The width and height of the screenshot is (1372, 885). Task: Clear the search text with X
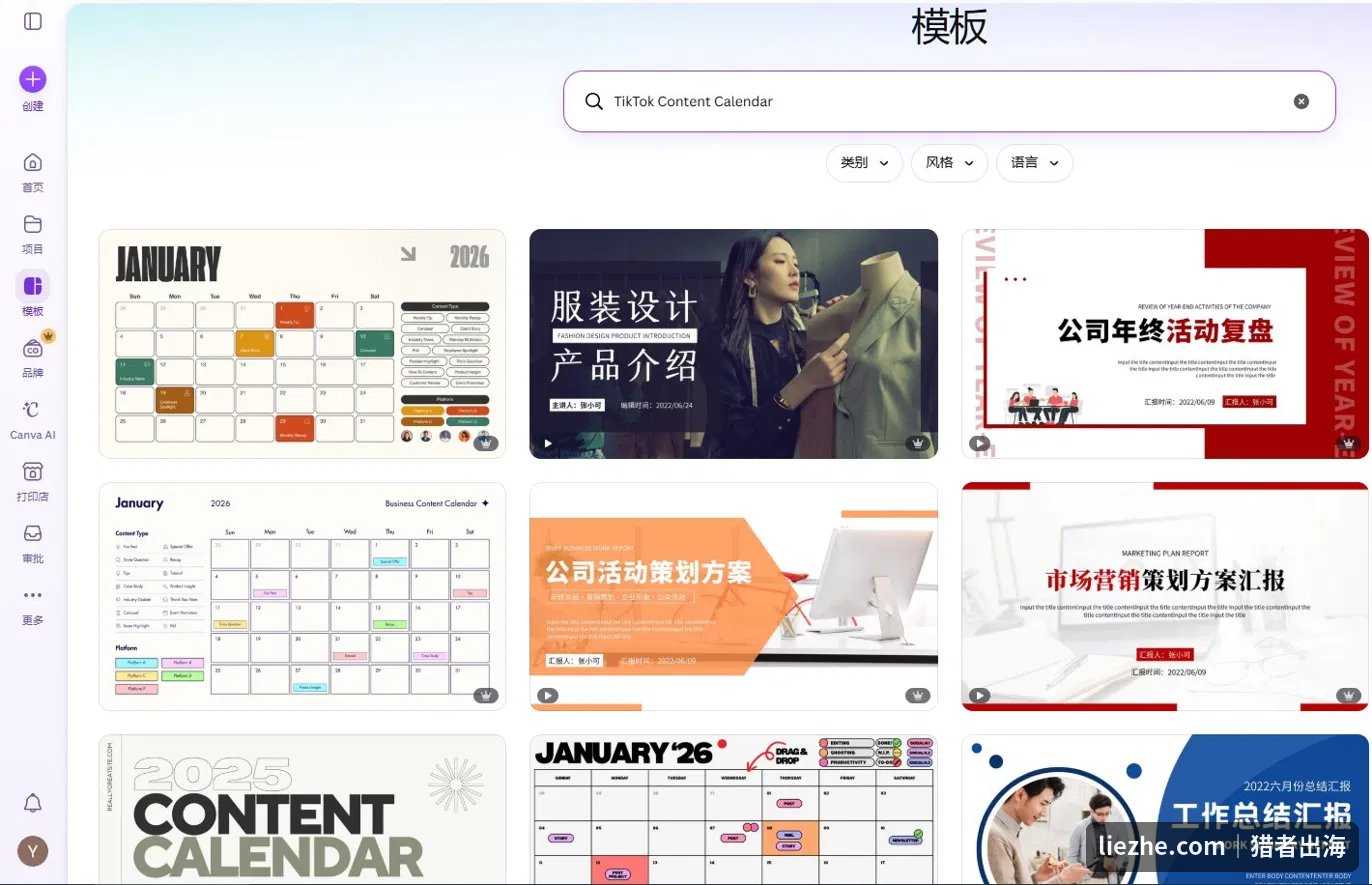click(x=1301, y=101)
